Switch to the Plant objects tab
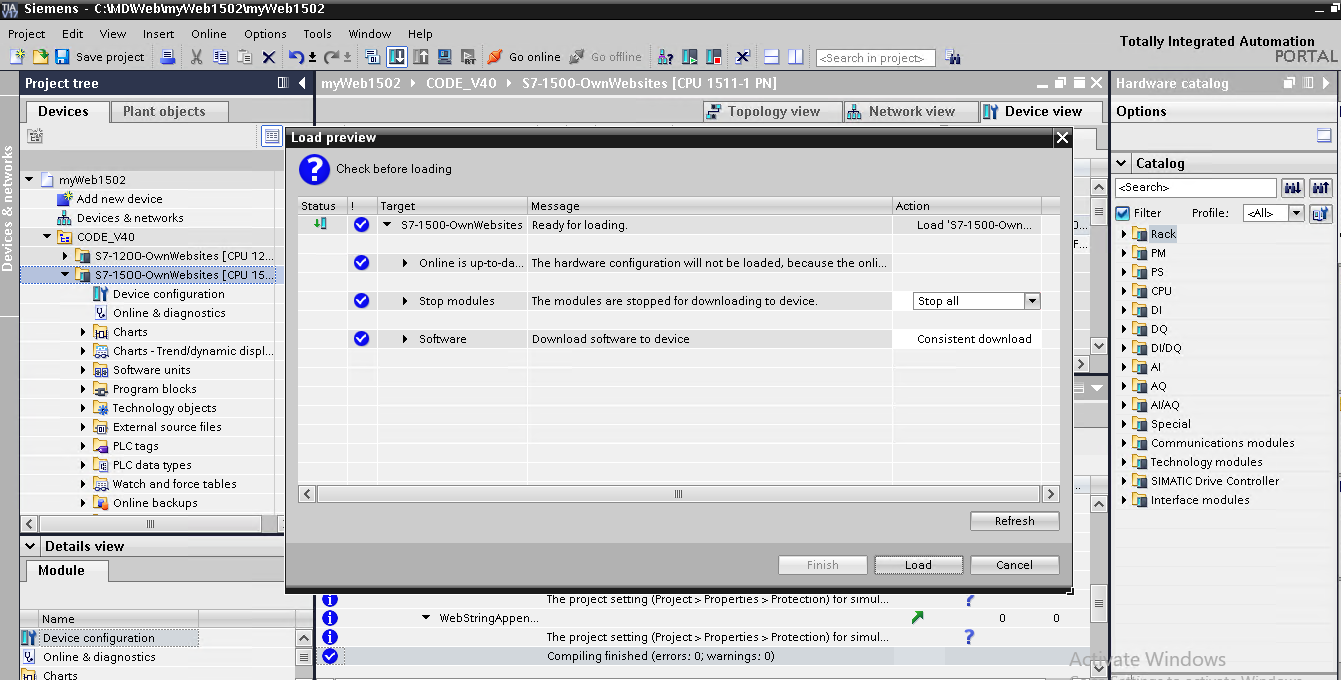 [x=164, y=112]
